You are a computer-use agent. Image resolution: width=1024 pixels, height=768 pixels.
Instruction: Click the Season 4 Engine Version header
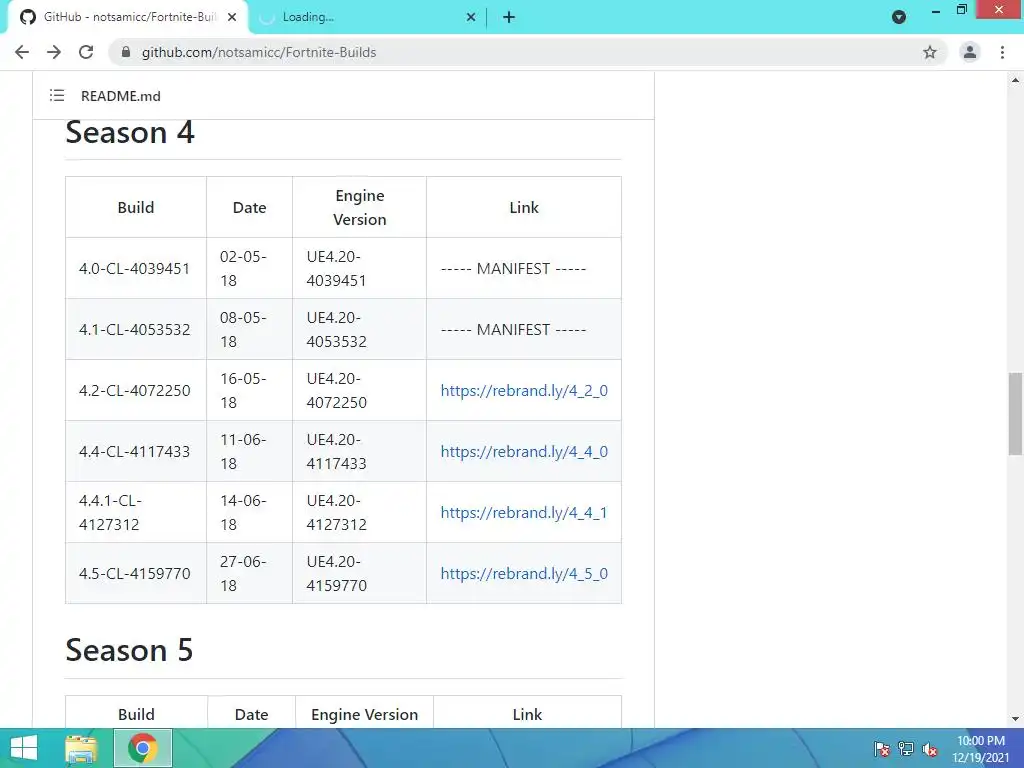(x=359, y=208)
